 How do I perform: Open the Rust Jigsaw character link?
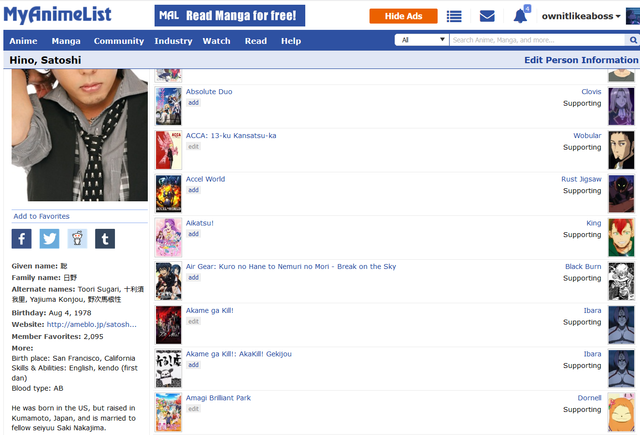coord(581,179)
